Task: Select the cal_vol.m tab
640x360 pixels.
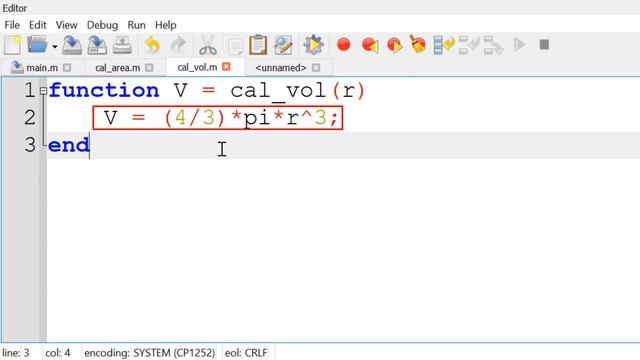Action: pos(197,67)
